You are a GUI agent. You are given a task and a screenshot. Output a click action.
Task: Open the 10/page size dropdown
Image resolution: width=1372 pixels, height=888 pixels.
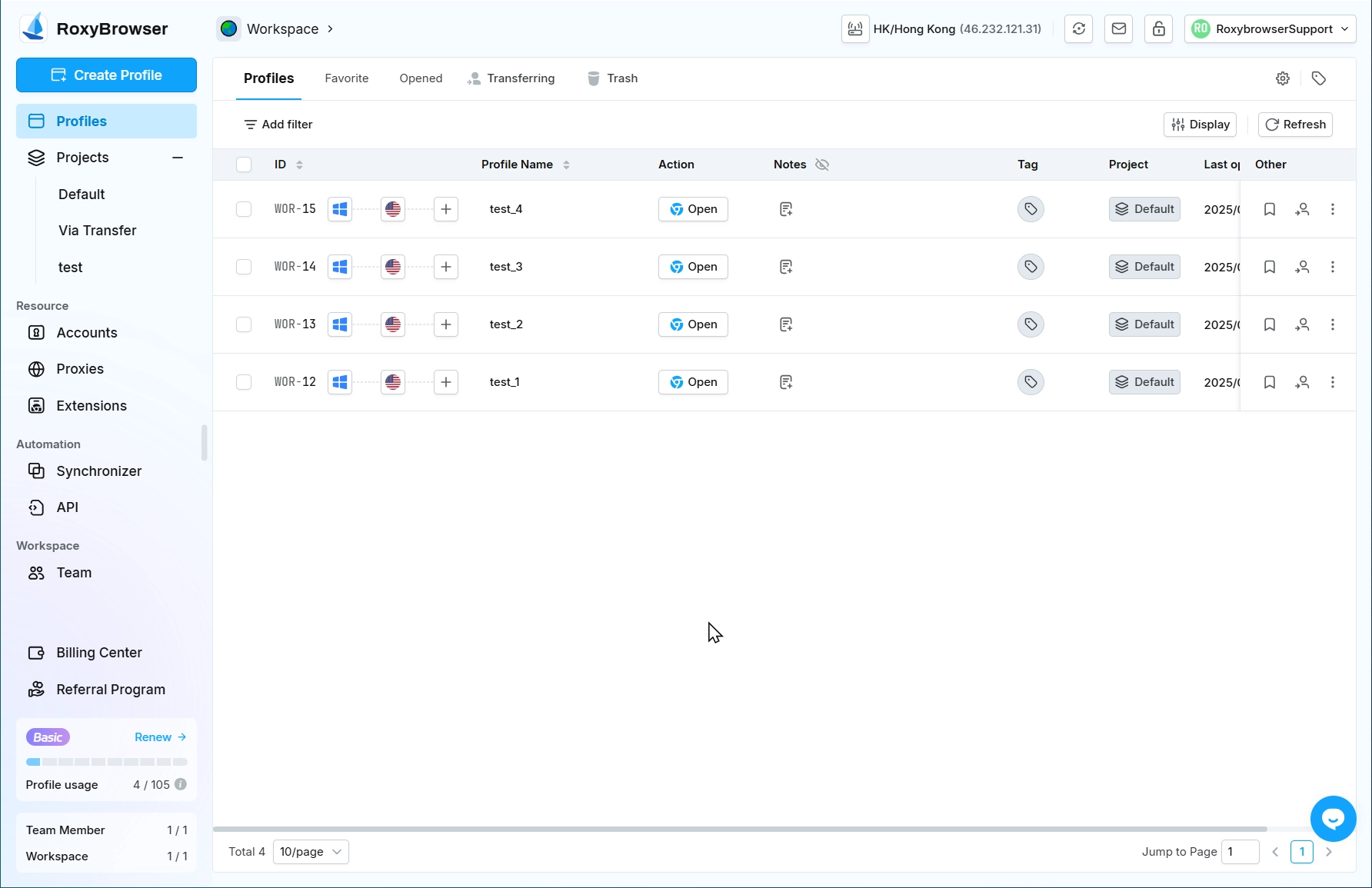[x=311, y=852]
